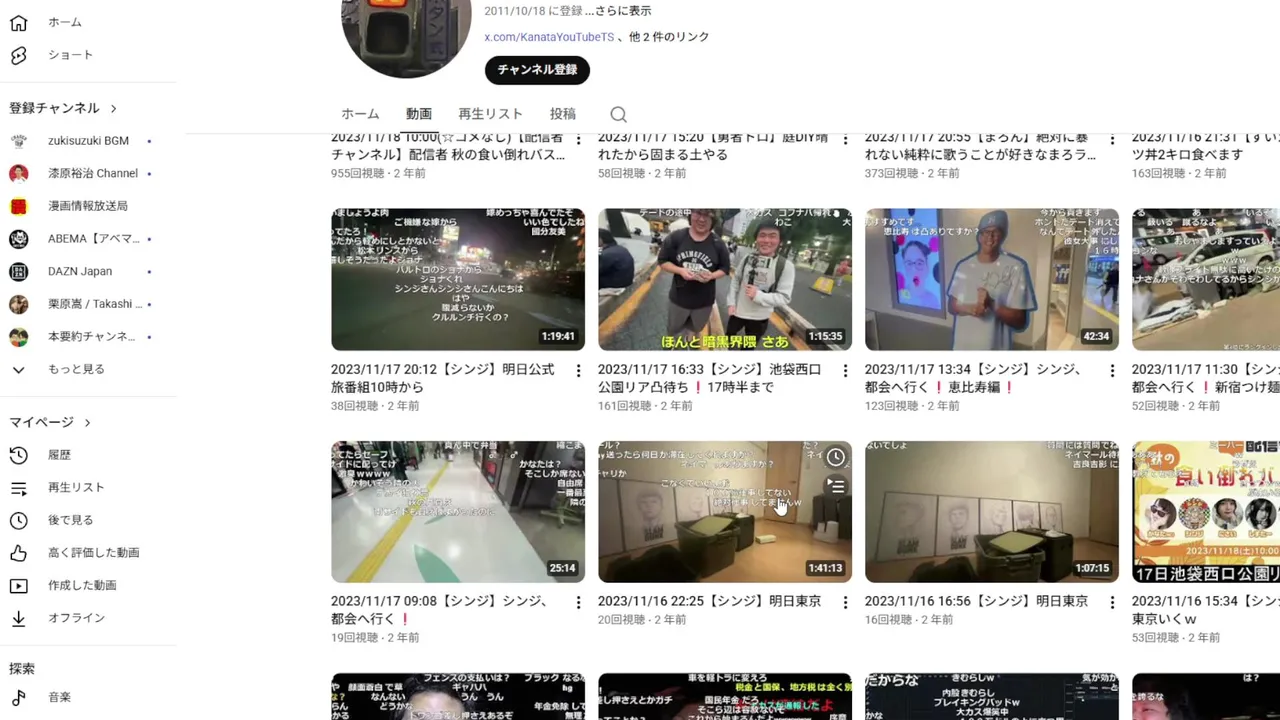Open ABEMA channel avatar
Screen dimensions: 1280x720
(18, 239)
